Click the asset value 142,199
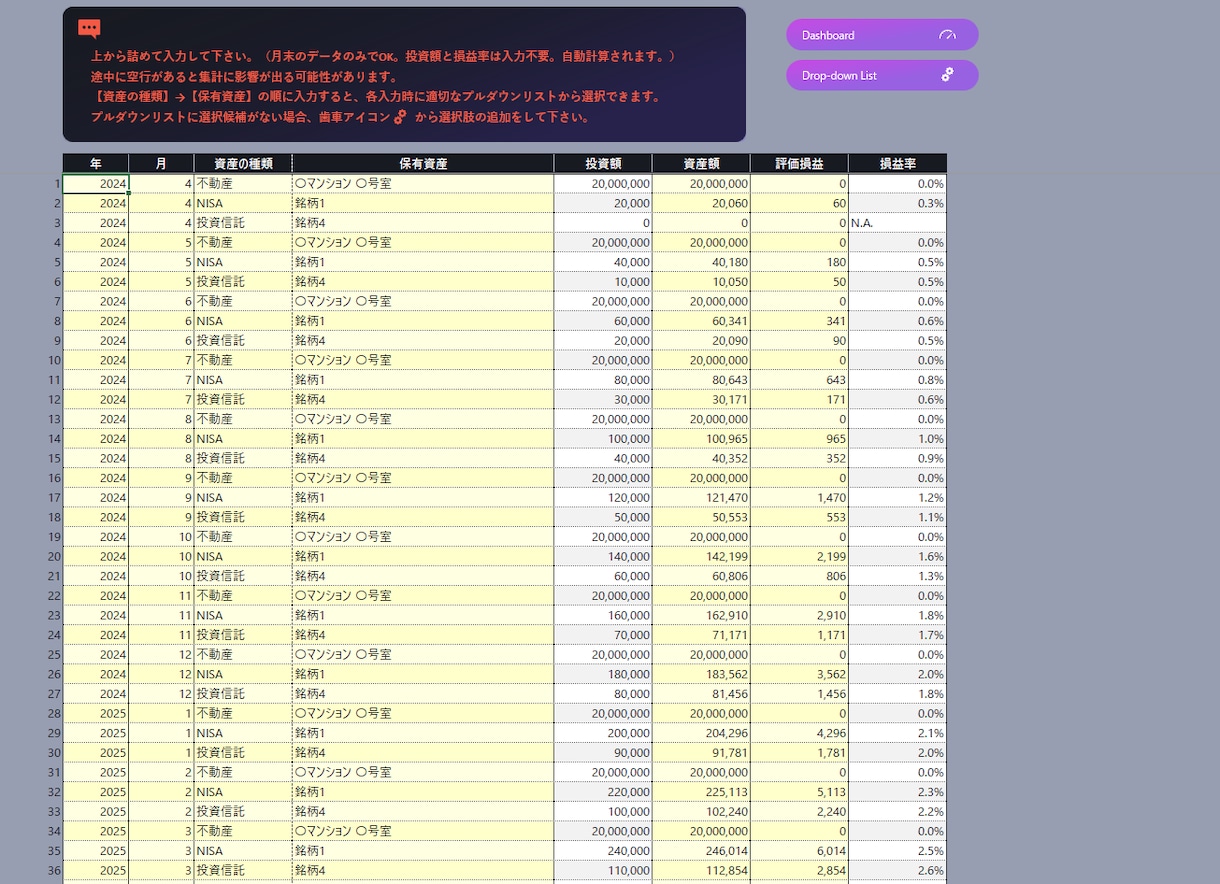Image resolution: width=1220 pixels, height=884 pixels. pyautogui.click(x=701, y=556)
